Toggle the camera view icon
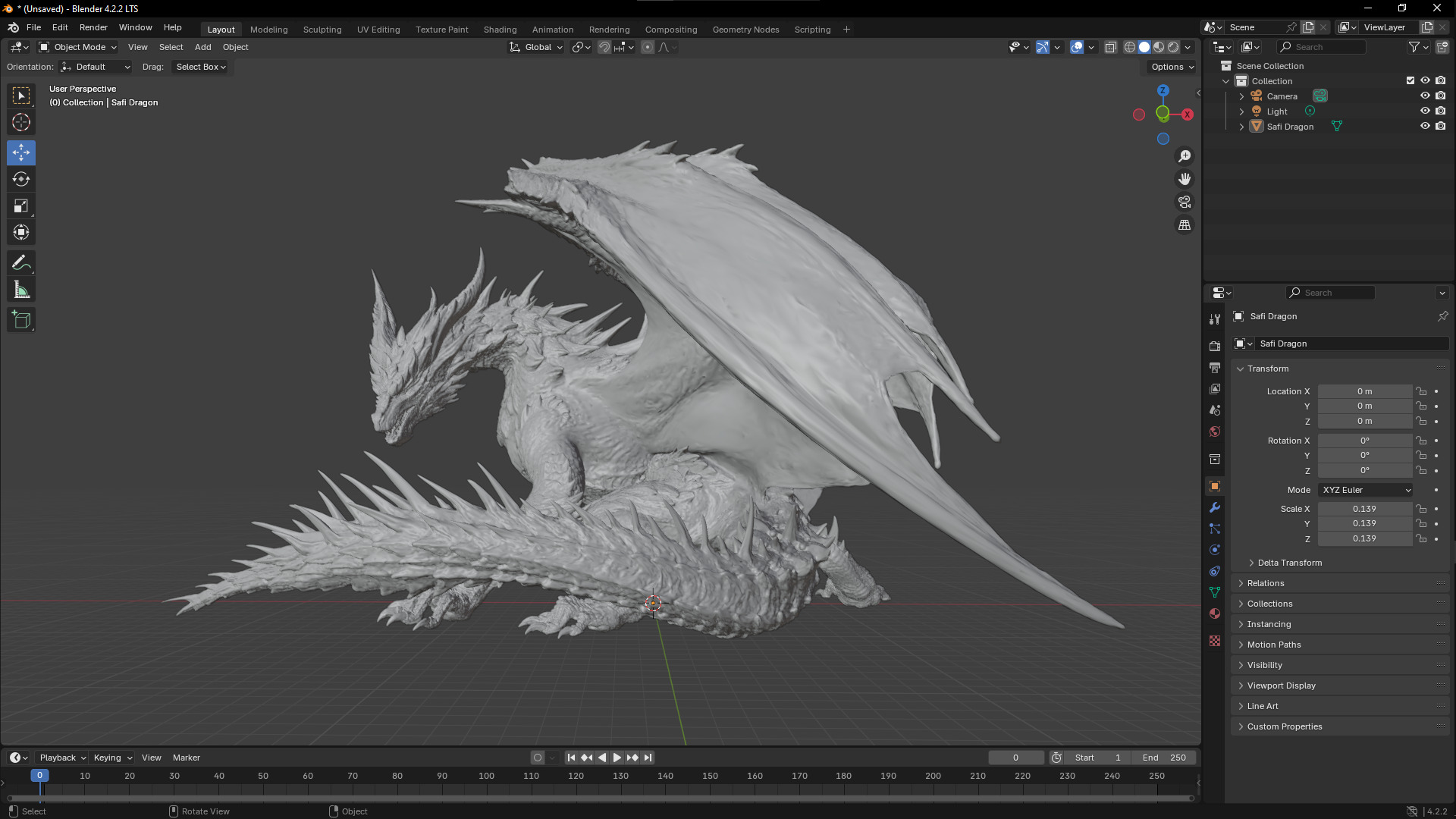Image resolution: width=1456 pixels, height=819 pixels. tap(1185, 202)
